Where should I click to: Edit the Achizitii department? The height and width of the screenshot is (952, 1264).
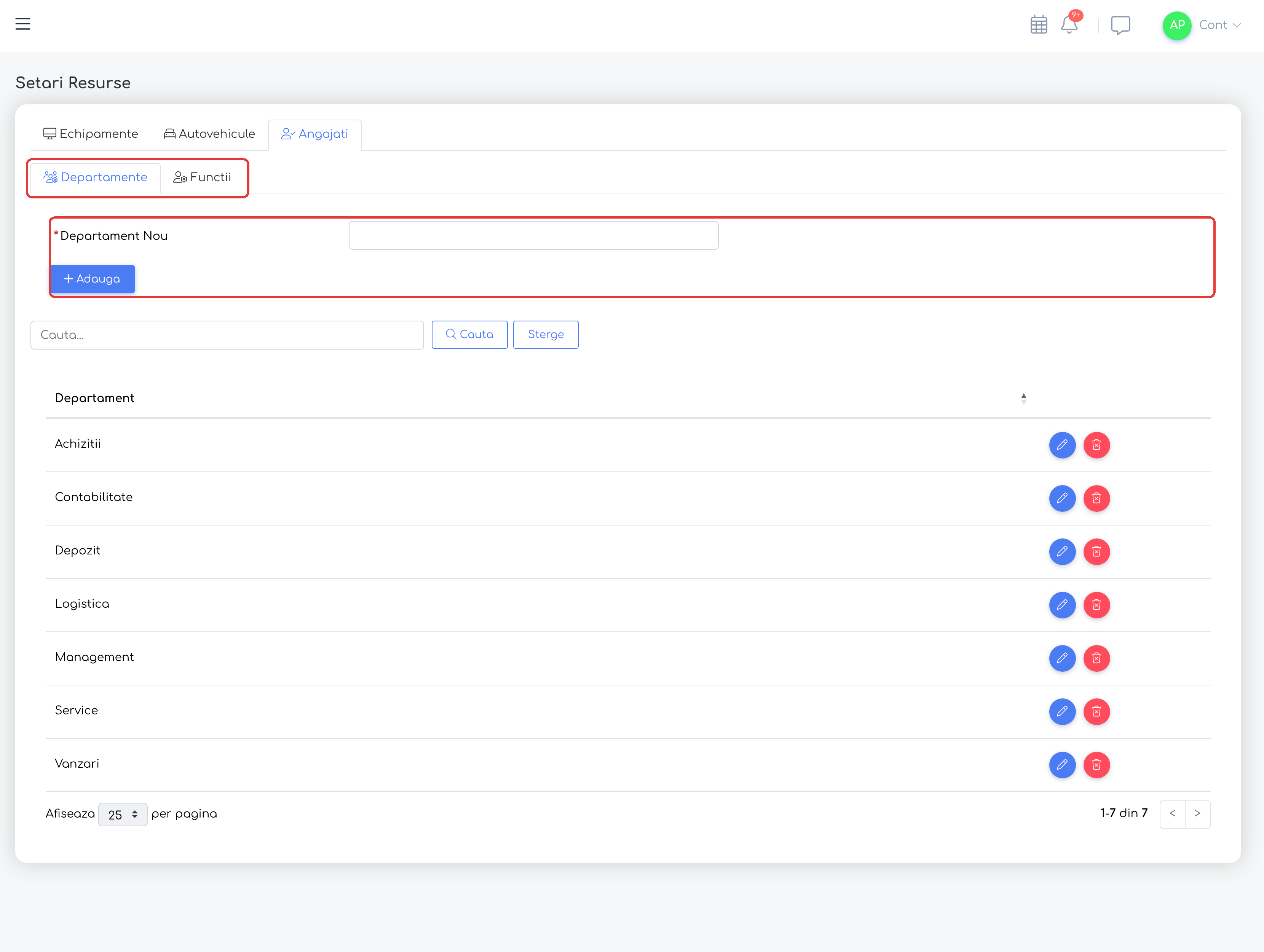coord(1062,444)
